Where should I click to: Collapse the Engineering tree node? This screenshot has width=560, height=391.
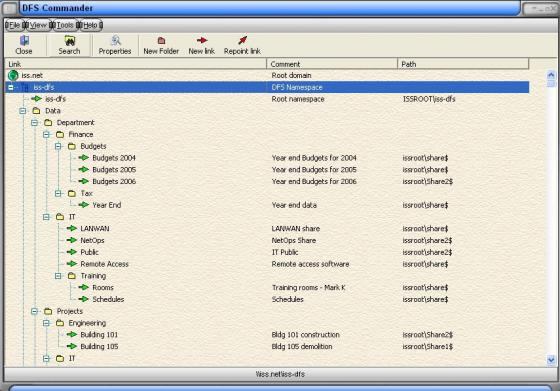(46, 323)
